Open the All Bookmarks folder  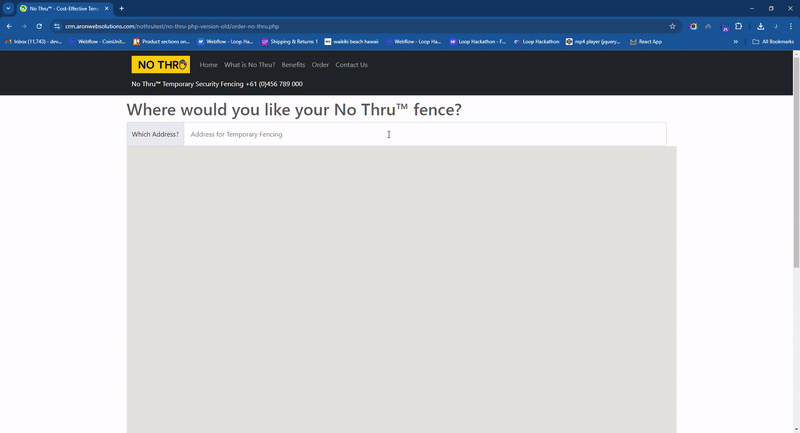click(x=774, y=42)
